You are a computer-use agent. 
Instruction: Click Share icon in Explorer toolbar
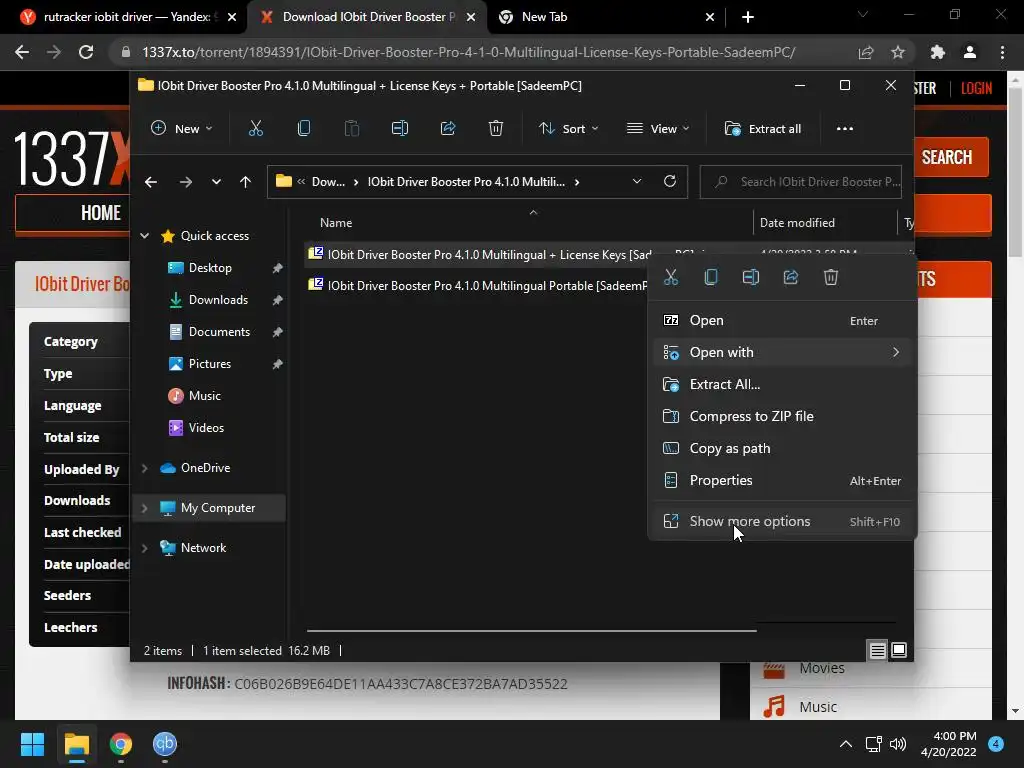tap(448, 129)
